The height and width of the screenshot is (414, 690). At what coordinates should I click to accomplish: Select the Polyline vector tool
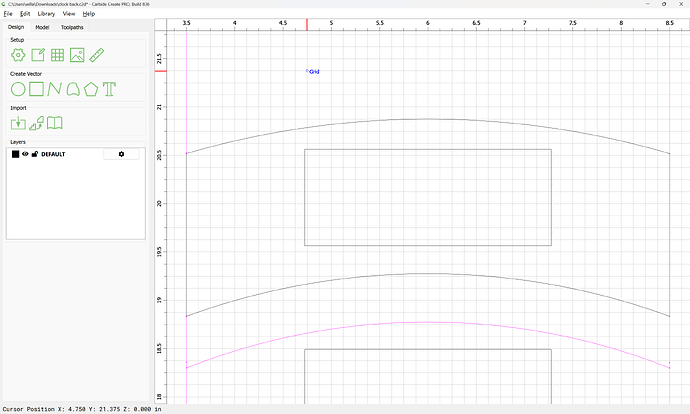pyautogui.click(x=55, y=89)
